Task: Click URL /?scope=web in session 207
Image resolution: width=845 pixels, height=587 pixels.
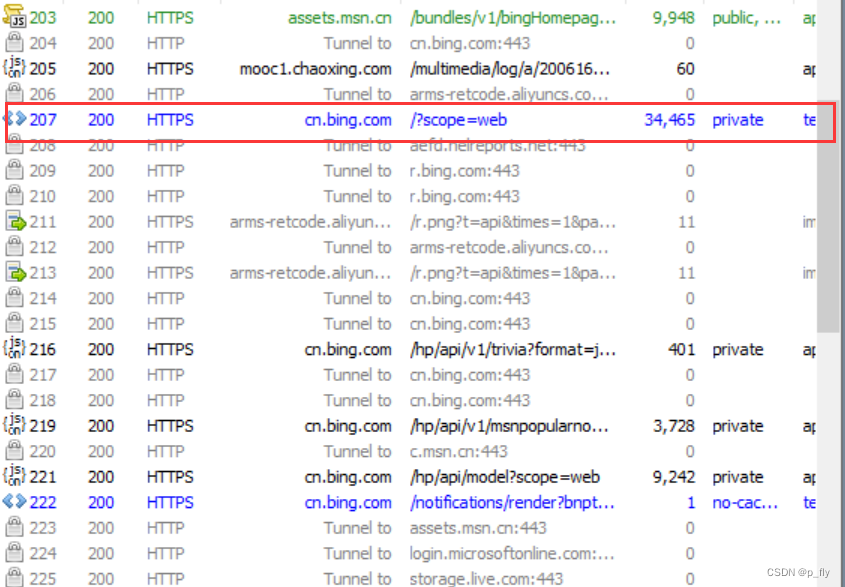Action: 458,120
